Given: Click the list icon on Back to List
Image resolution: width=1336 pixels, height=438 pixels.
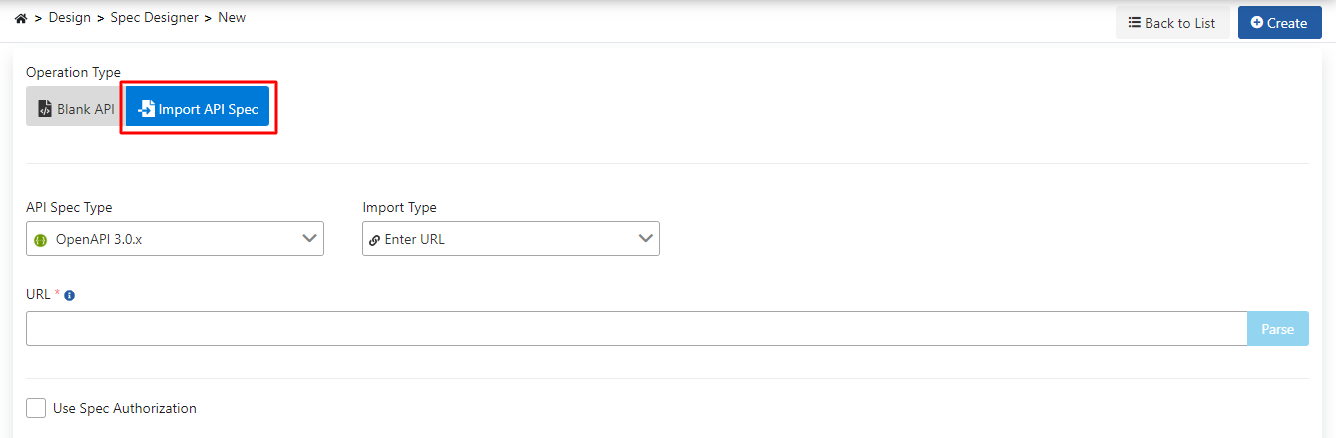Looking at the screenshot, I should coord(1135,23).
